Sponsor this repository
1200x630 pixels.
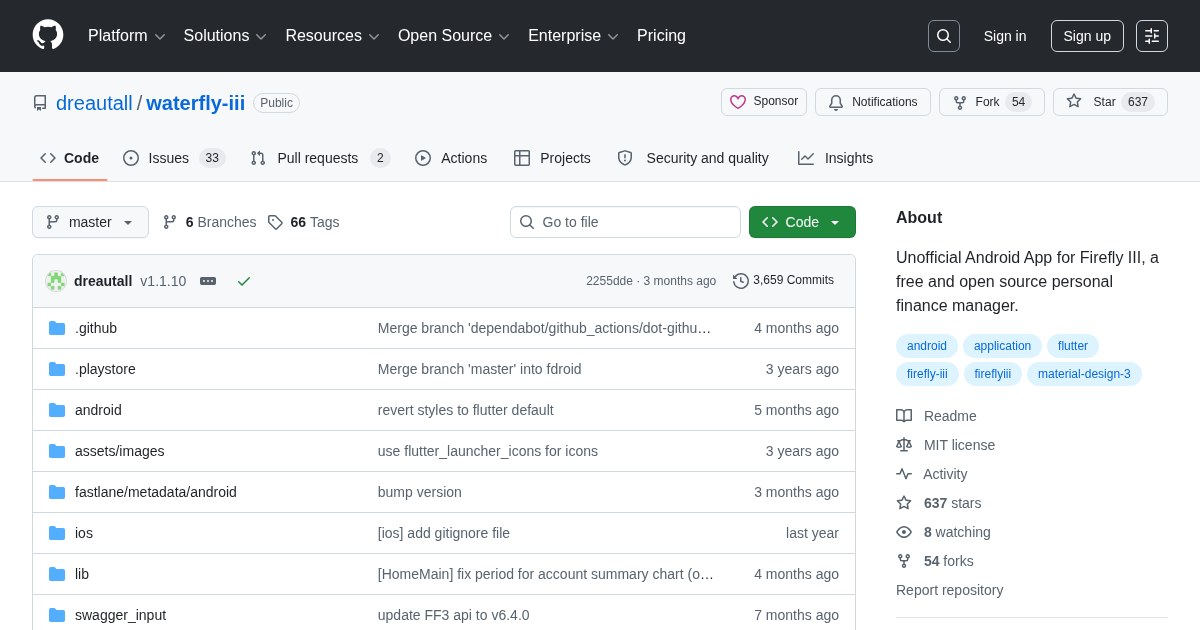tap(764, 102)
